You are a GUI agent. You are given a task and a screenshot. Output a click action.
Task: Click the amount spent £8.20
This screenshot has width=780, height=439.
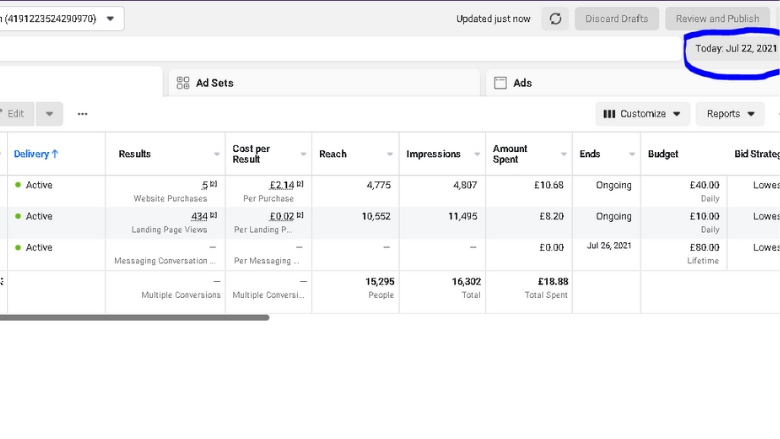pos(552,216)
